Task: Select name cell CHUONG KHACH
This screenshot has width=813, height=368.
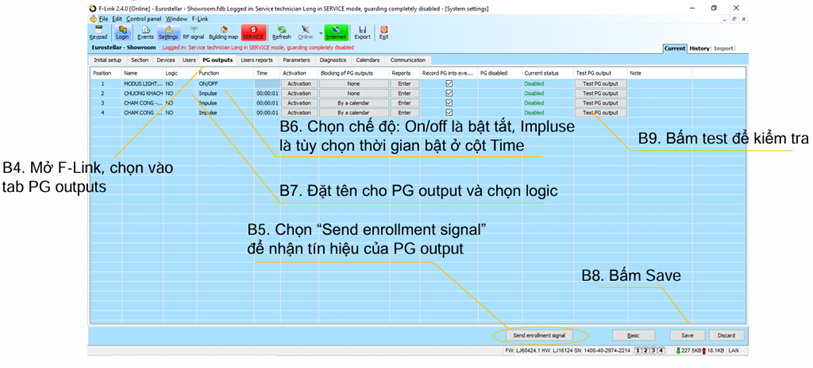Action: click(x=143, y=93)
